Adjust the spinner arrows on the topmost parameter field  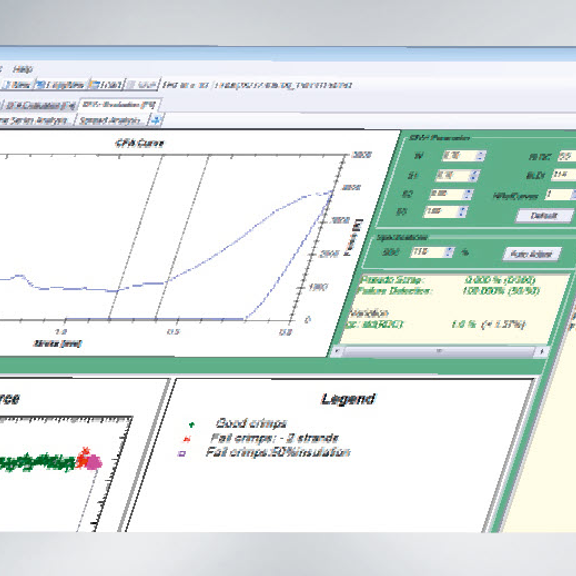coord(481,155)
